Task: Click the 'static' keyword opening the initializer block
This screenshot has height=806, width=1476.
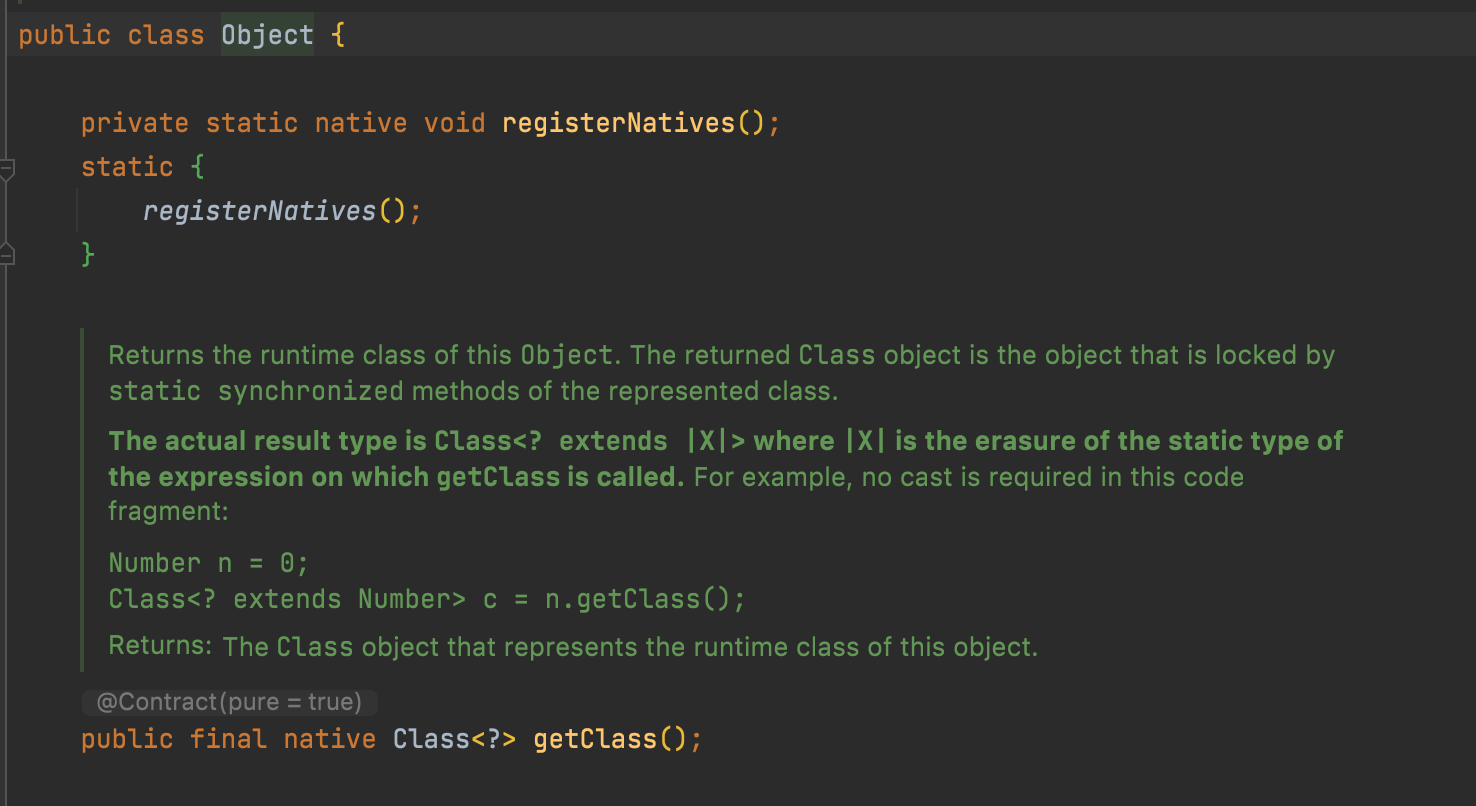Action: [x=127, y=167]
